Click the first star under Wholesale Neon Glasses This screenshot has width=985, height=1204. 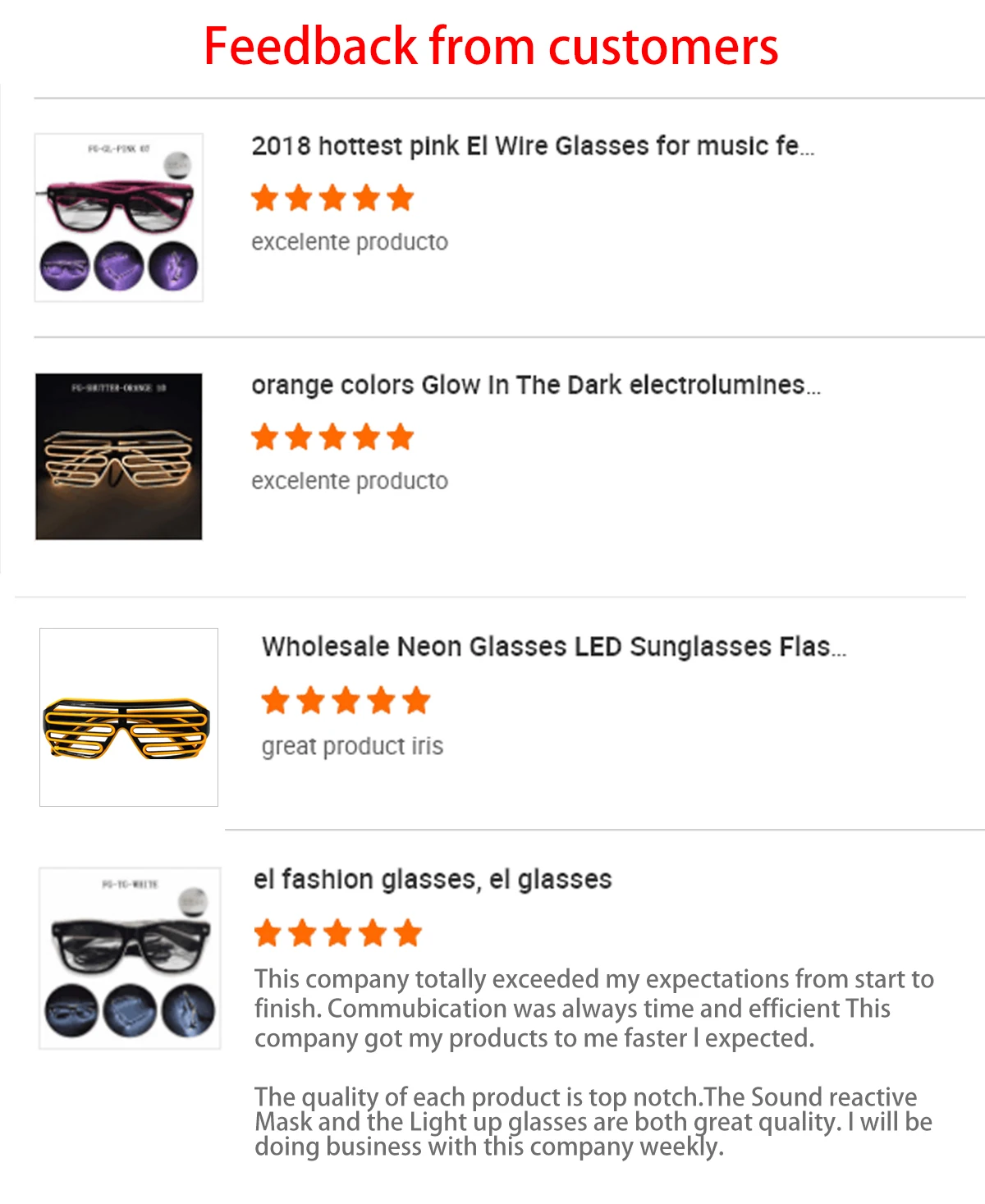tap(276, 701)
